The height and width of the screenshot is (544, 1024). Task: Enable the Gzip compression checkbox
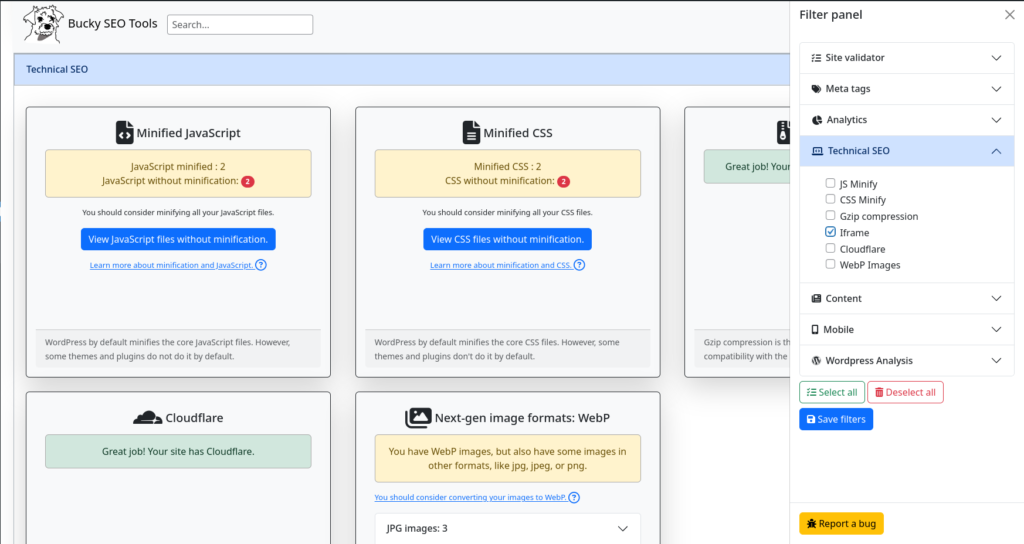[830, 216]
